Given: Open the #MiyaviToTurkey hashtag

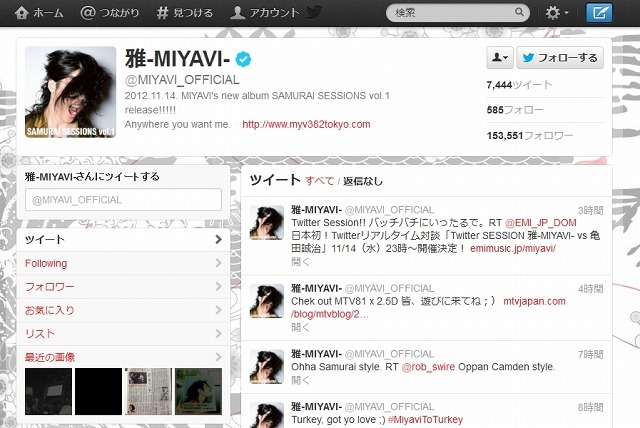Looking at the screenshot, I should pos(425,420).
